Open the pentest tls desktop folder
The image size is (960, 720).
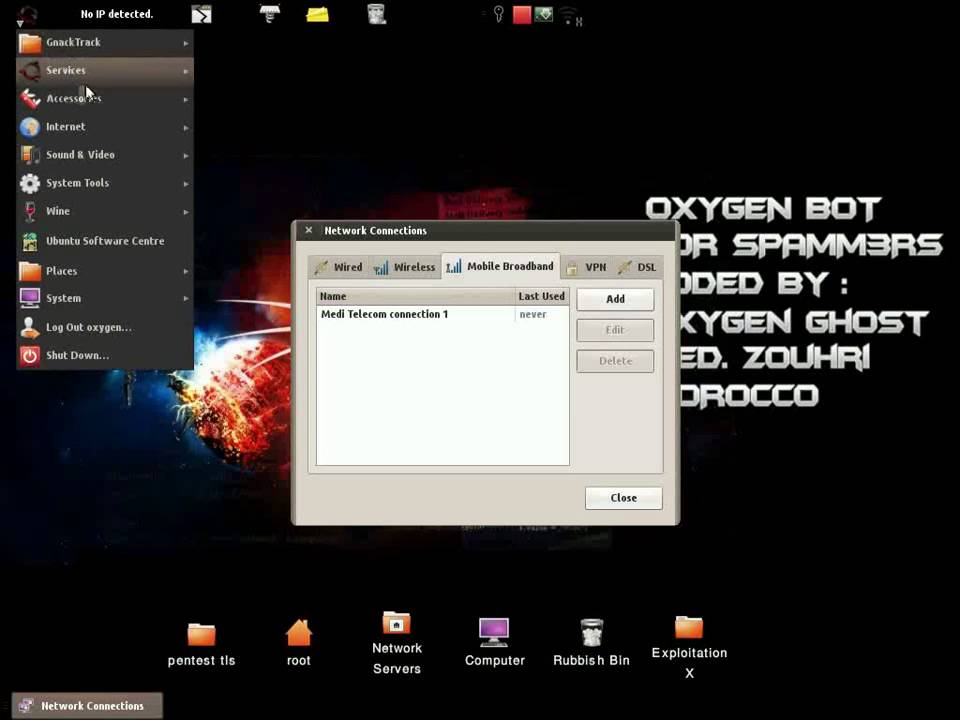[201, 644]
